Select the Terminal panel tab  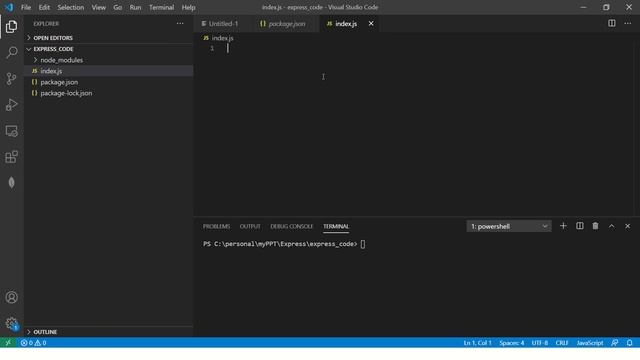coord(336,226)
